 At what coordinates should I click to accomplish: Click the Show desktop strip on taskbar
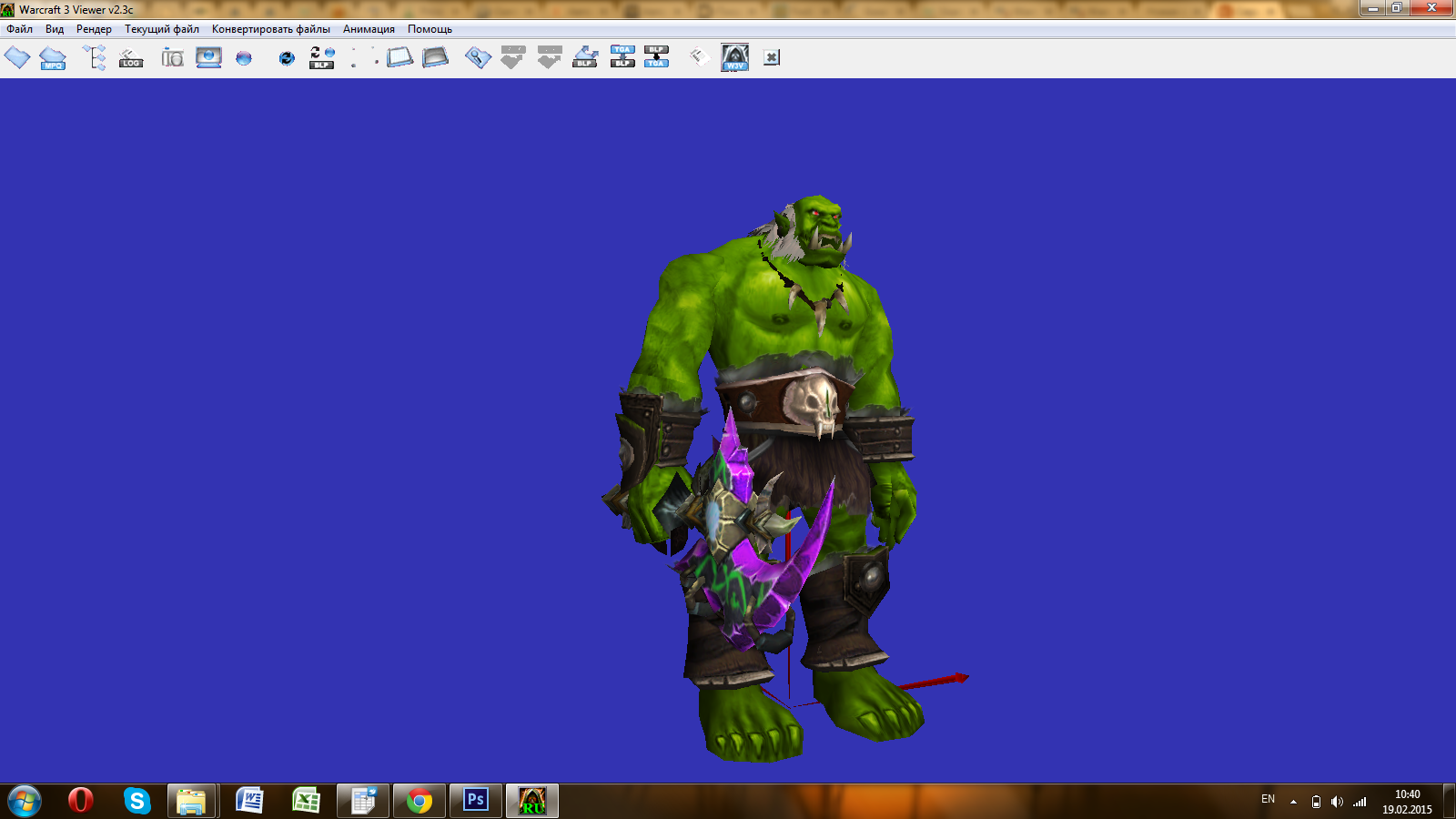[x=1450, y=801]
